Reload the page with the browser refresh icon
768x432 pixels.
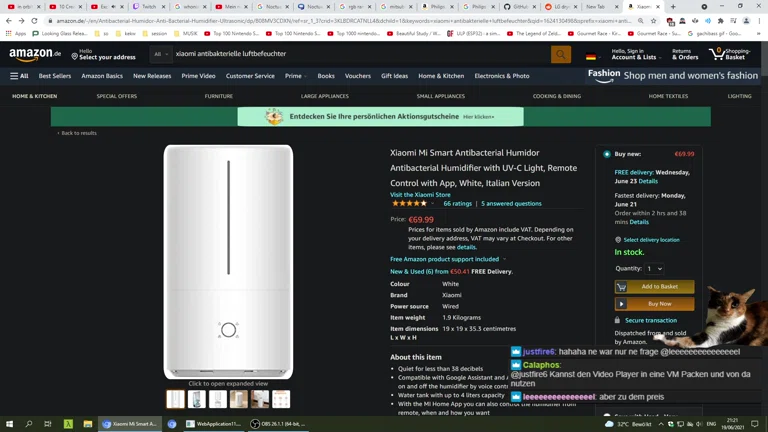[x=34, y=20]
